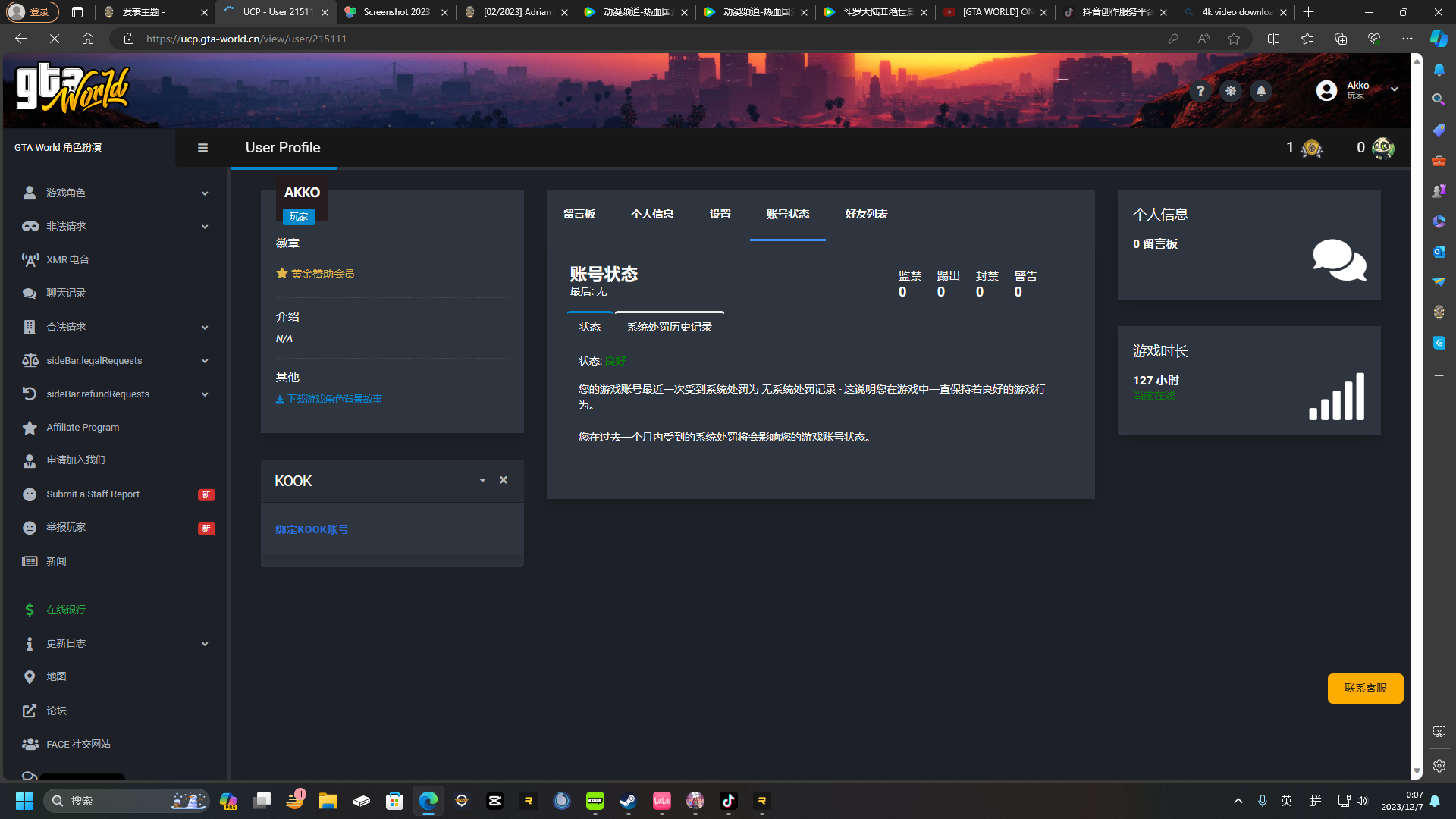
Task: Go to browser home page
Action: click(x=88, y=39)
